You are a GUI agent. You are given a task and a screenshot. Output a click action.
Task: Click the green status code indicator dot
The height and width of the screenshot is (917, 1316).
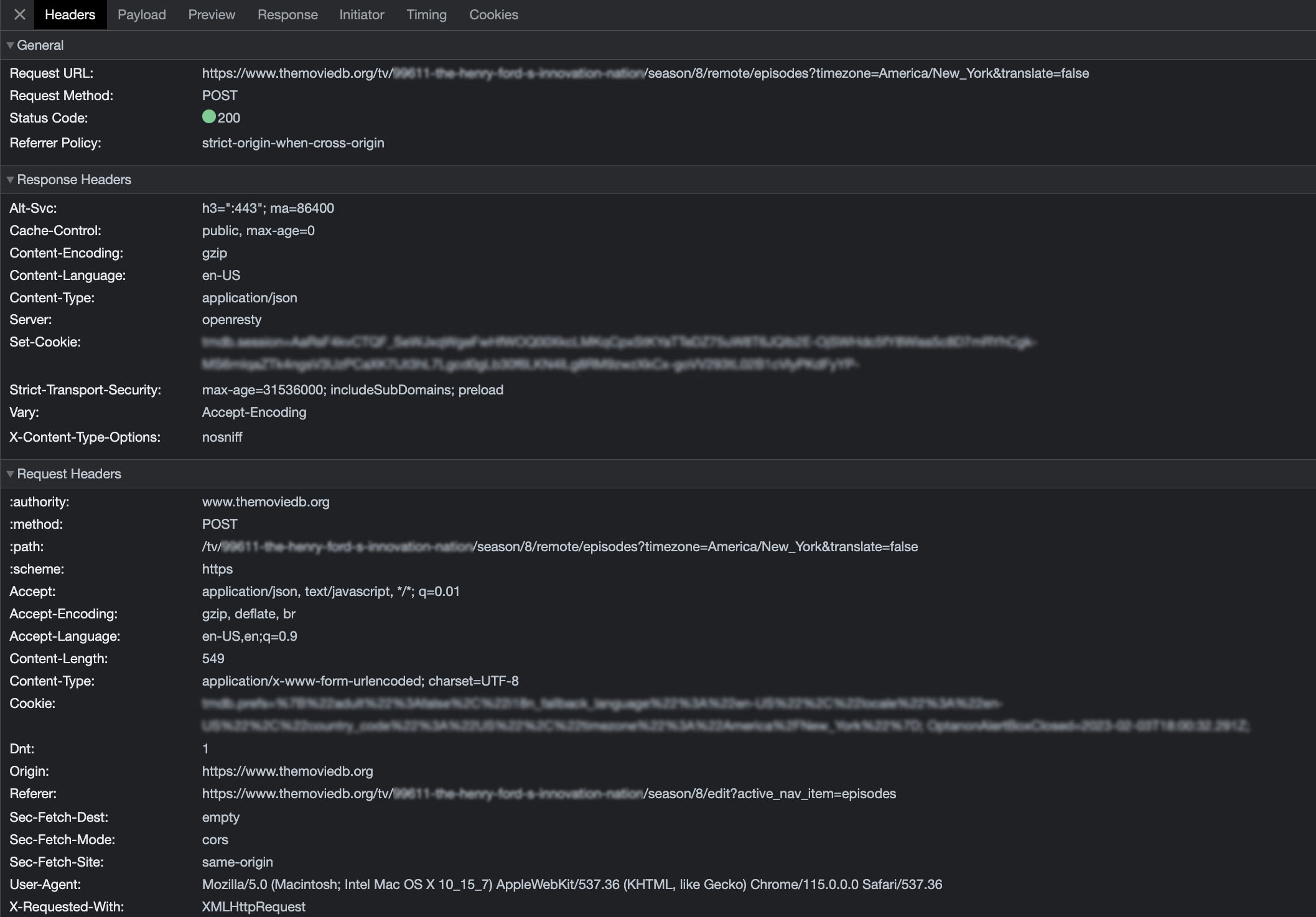click(x=209, y=117)
